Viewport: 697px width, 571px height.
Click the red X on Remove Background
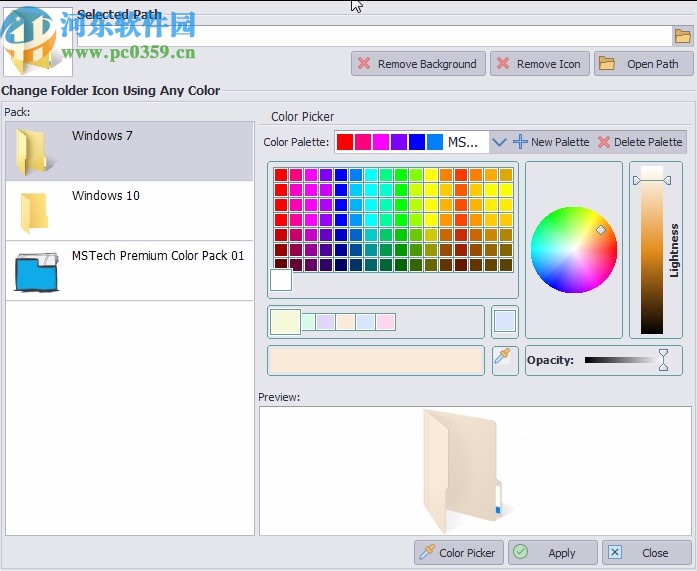tap(364, 63)
